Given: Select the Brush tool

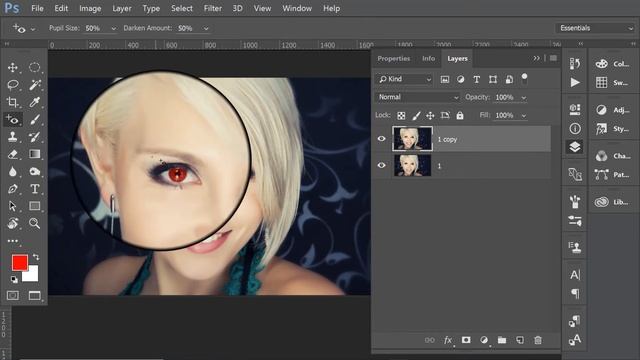Looking at the screenshot, I should click(x=35, y=119).
